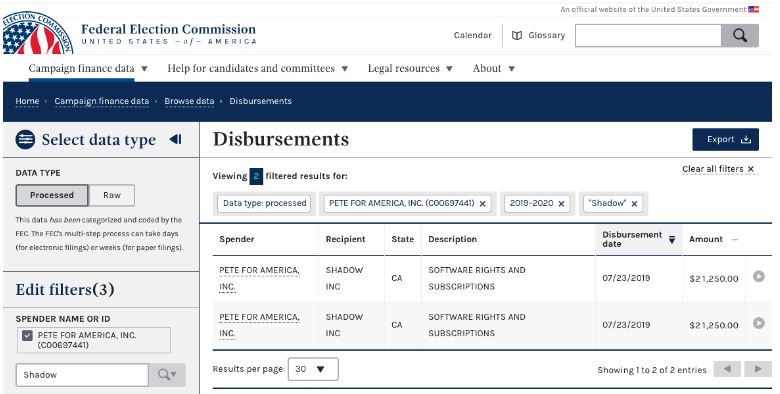Click the Select data type filter icon
The height and width of the screenshot is (394, 780).
[x=25, y=139]
